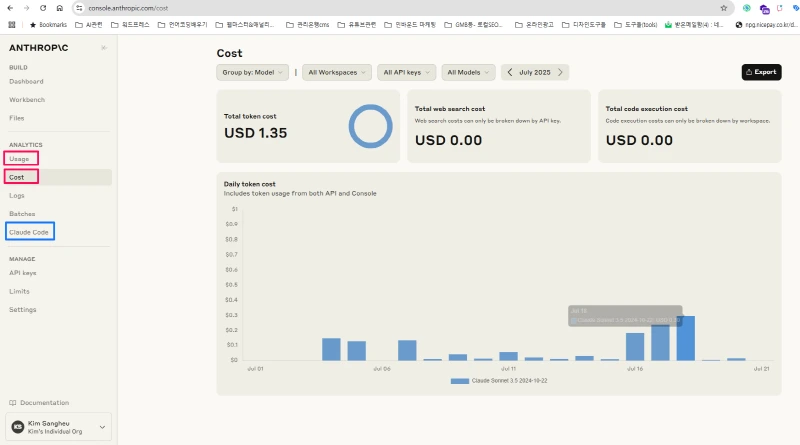Click the browser back arrow
Screen dimensions: 800x445
tap(12, 7)
